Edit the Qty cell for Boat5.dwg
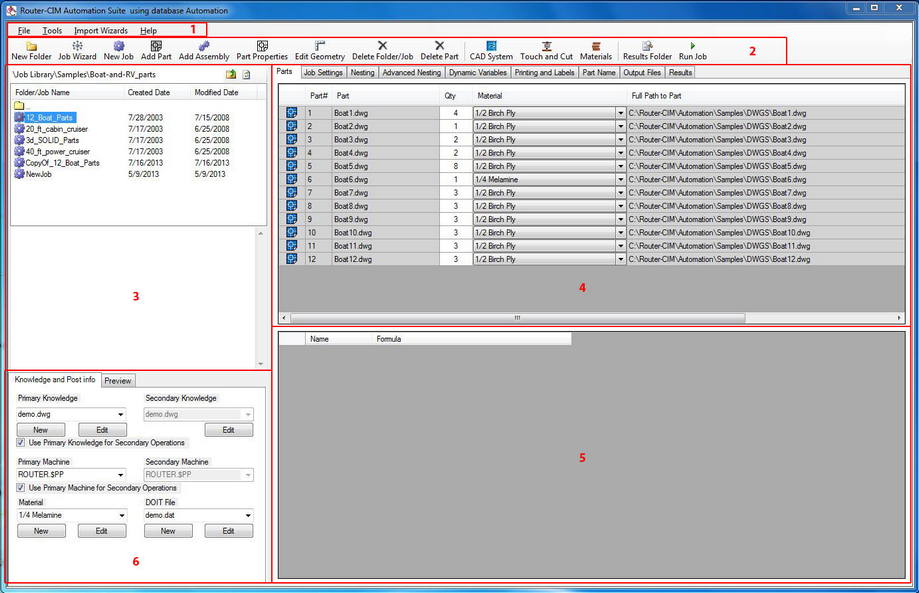The height and width of the screenshot is (593, 919). [x=456, y=166]
